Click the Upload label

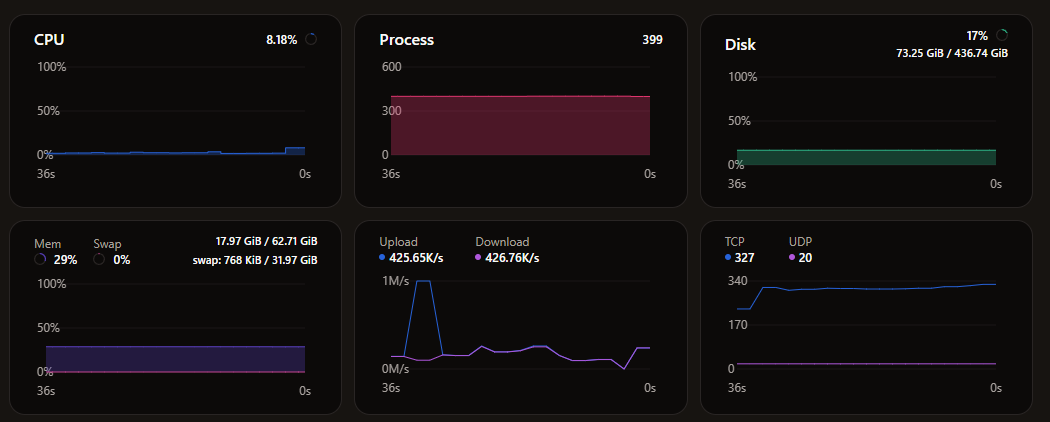[398, 242]
